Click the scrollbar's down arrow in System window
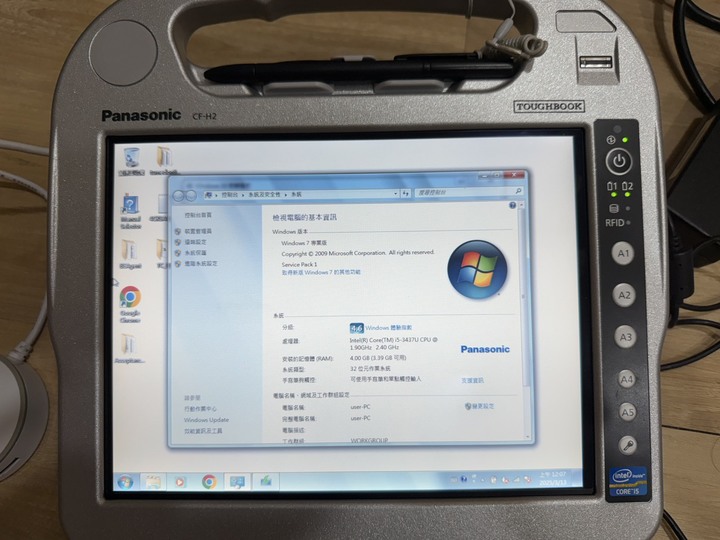Viewport: 720px width, 540px height. click(527, 437)
